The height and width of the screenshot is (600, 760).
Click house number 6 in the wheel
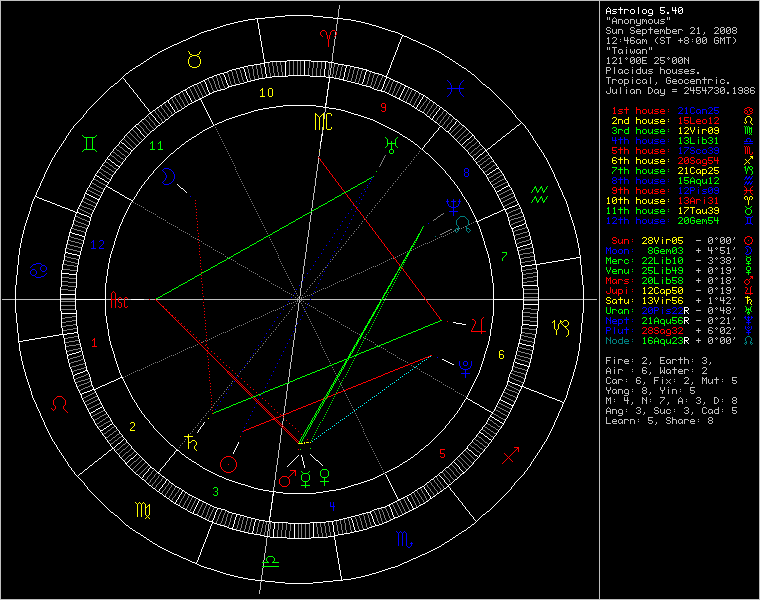[x=501, y=355]
